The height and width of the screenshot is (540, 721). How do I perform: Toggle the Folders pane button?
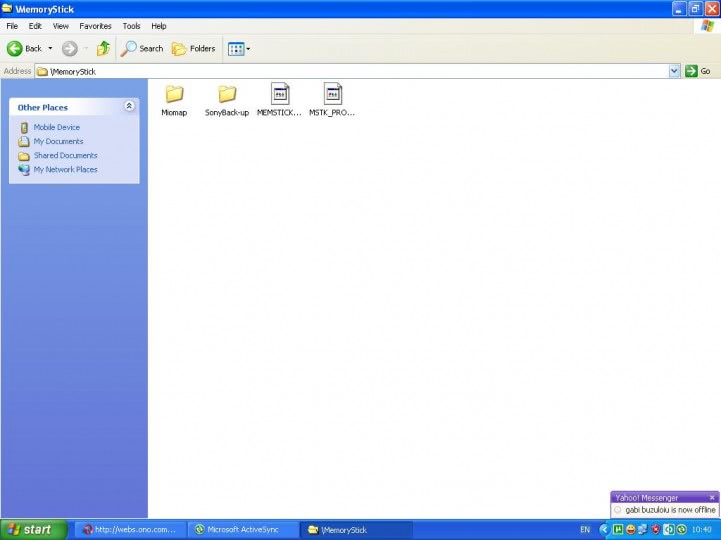pyautogui.click(x=194, y=48)
